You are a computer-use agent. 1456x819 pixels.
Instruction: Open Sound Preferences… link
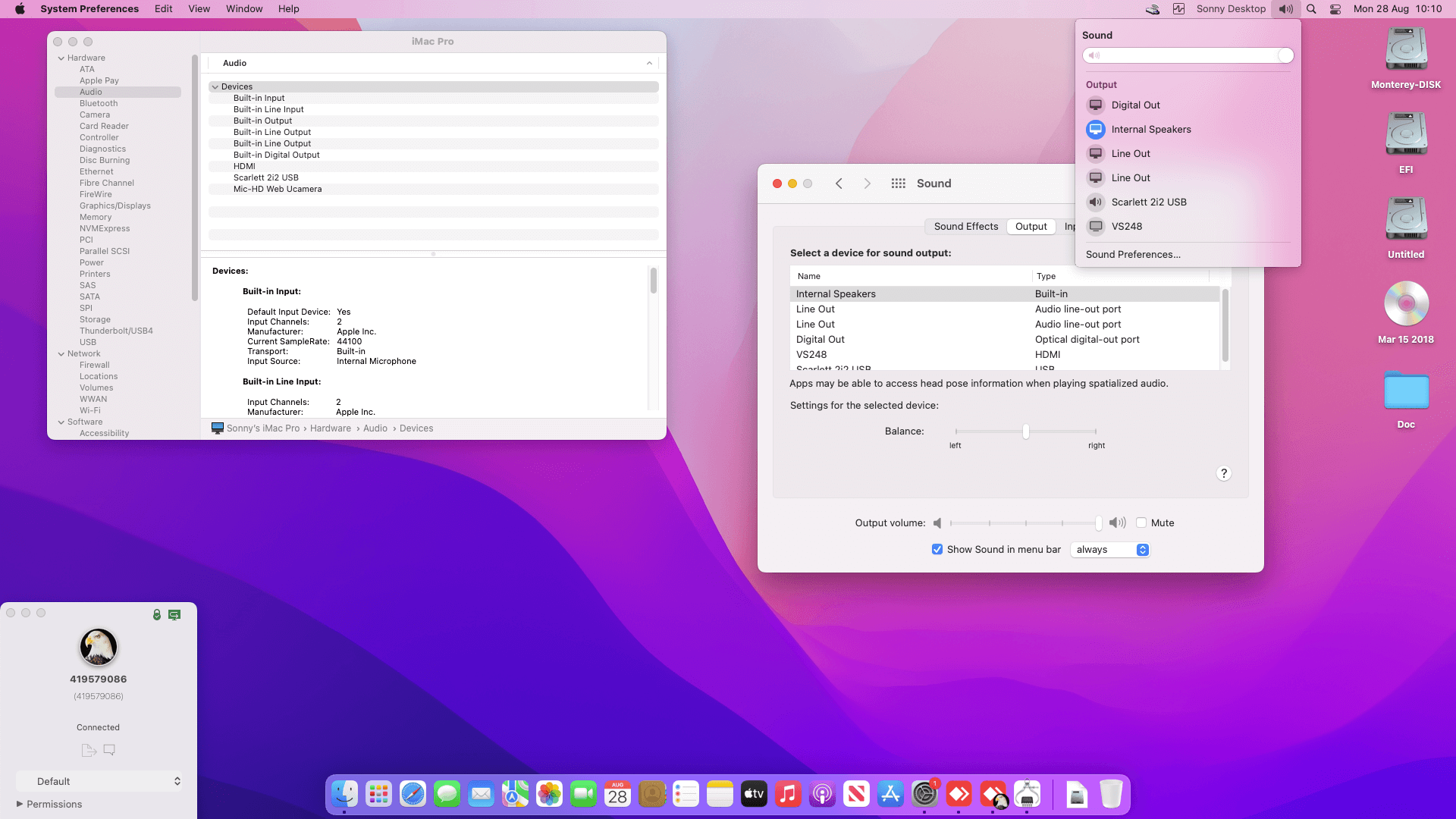[1133, 255]
